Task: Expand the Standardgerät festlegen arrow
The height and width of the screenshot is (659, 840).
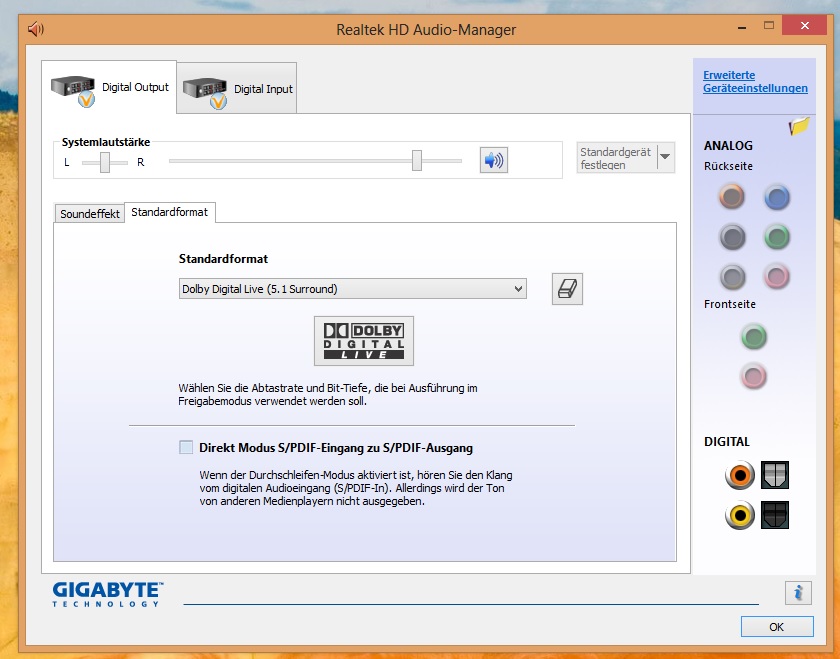Action: [665, 157]
